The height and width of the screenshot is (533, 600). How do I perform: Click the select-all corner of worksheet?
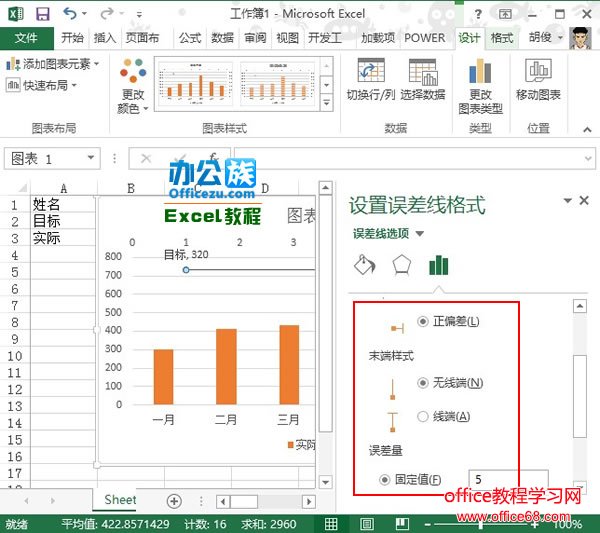click(21, 187)
